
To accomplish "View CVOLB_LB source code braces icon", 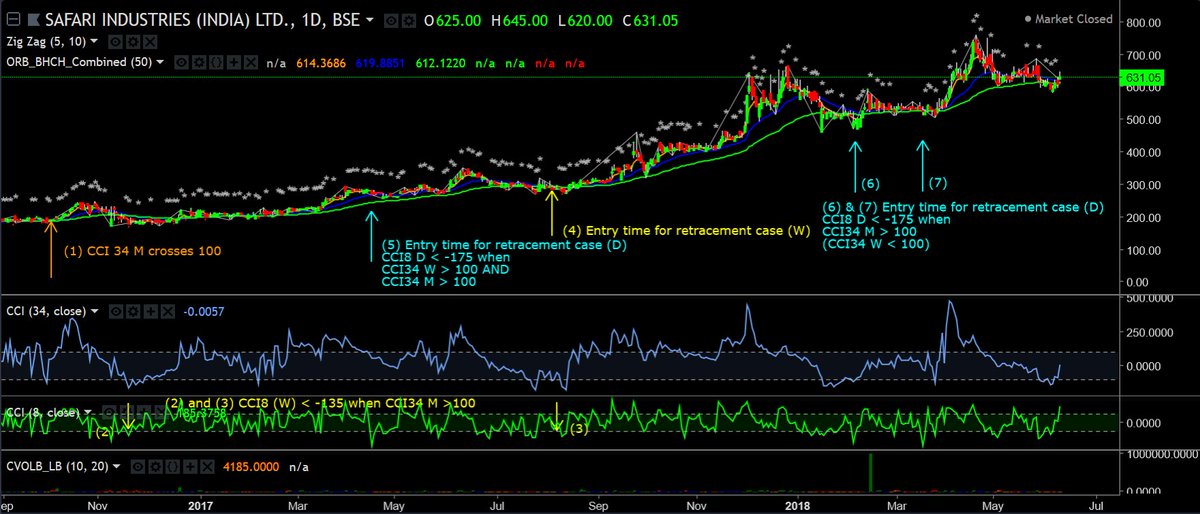I will coord(172,467).
